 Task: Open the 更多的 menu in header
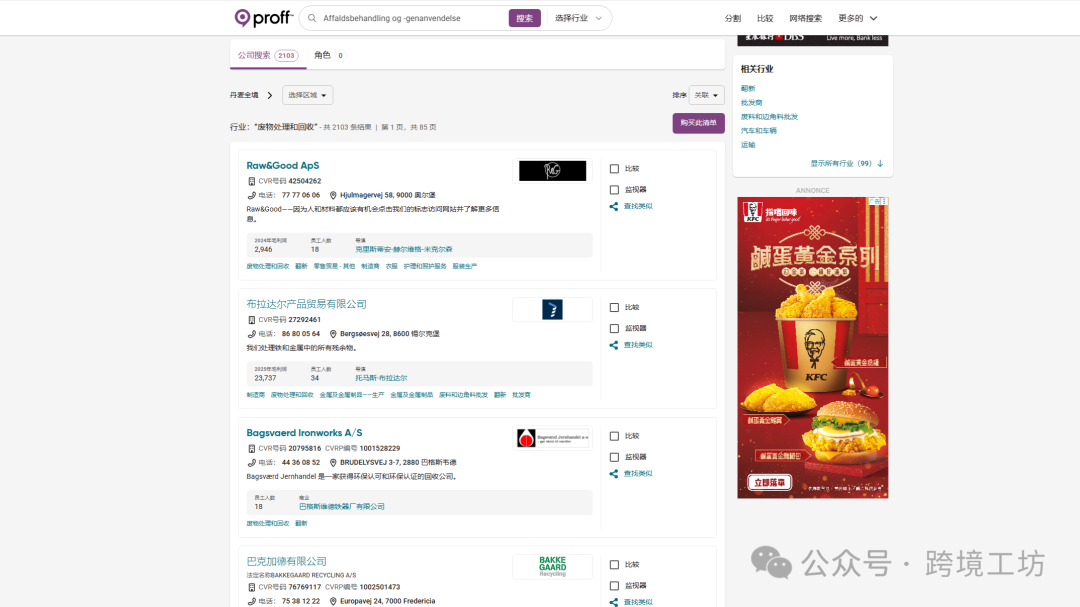pos(857,18)
